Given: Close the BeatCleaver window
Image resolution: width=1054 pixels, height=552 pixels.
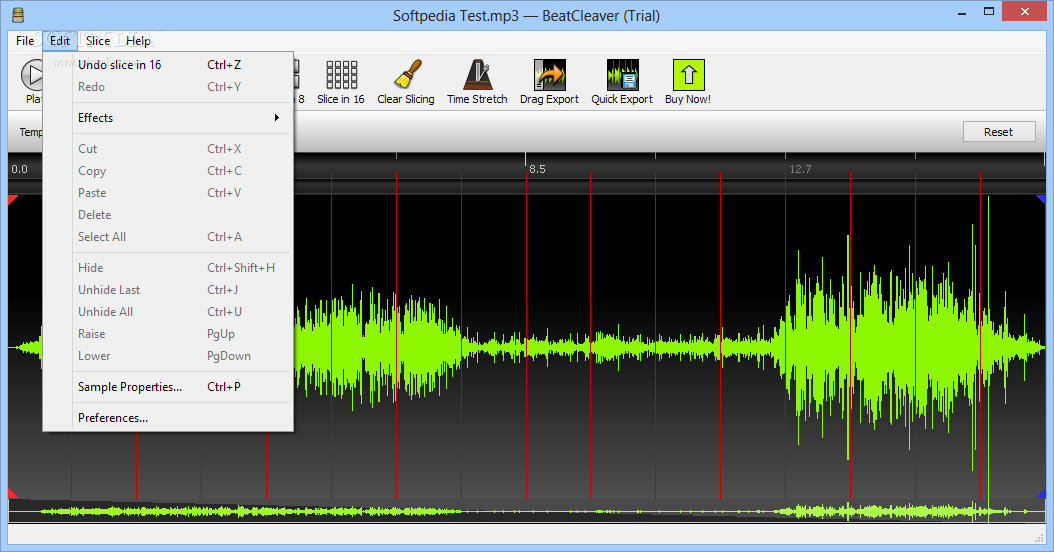Looking at the screenshot, I should 1025,11.
